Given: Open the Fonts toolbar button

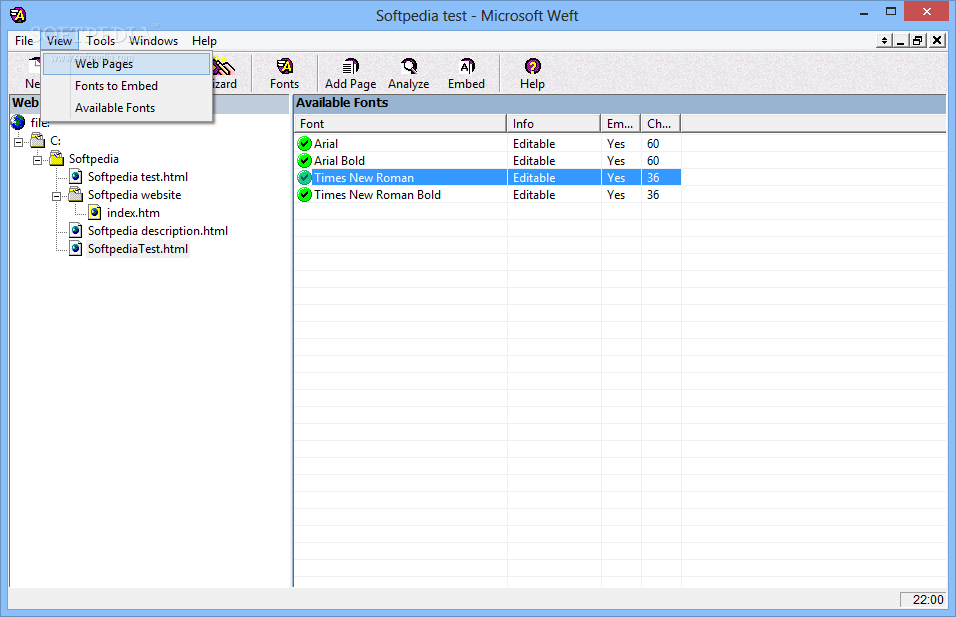Looking at the screenshot, I should pyautogui.click(x=284, y=74).
